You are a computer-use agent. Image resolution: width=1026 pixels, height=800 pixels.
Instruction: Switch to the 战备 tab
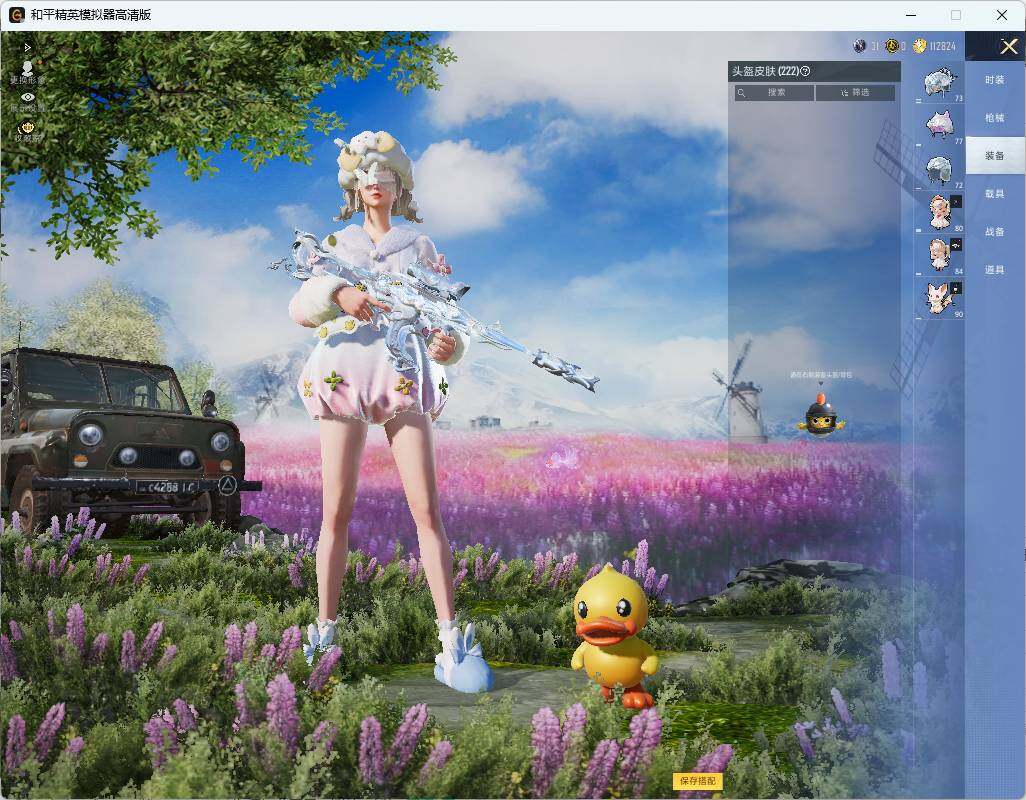tap(995, 232)
